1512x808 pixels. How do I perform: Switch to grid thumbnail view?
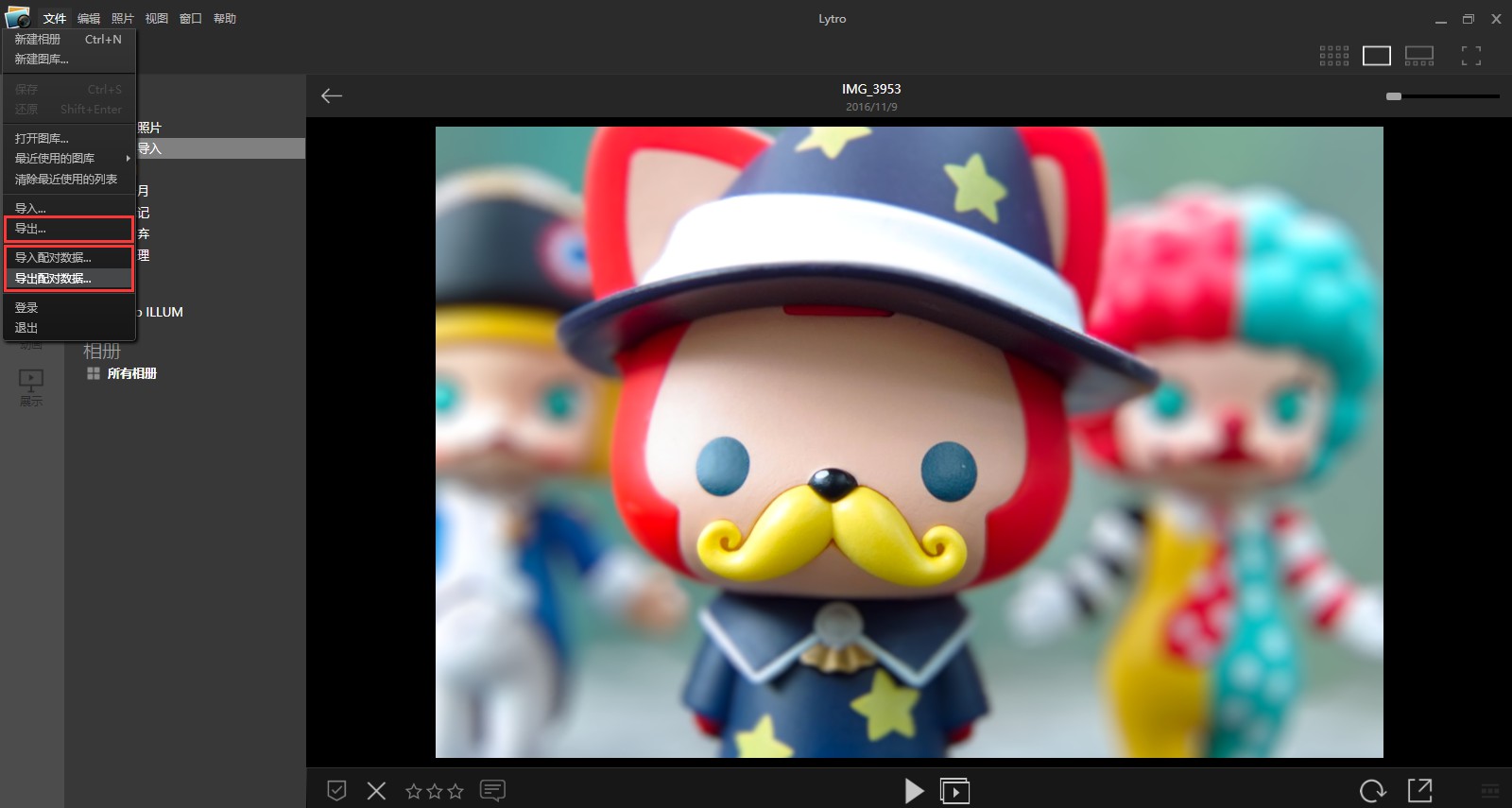tap(1333, 56)
